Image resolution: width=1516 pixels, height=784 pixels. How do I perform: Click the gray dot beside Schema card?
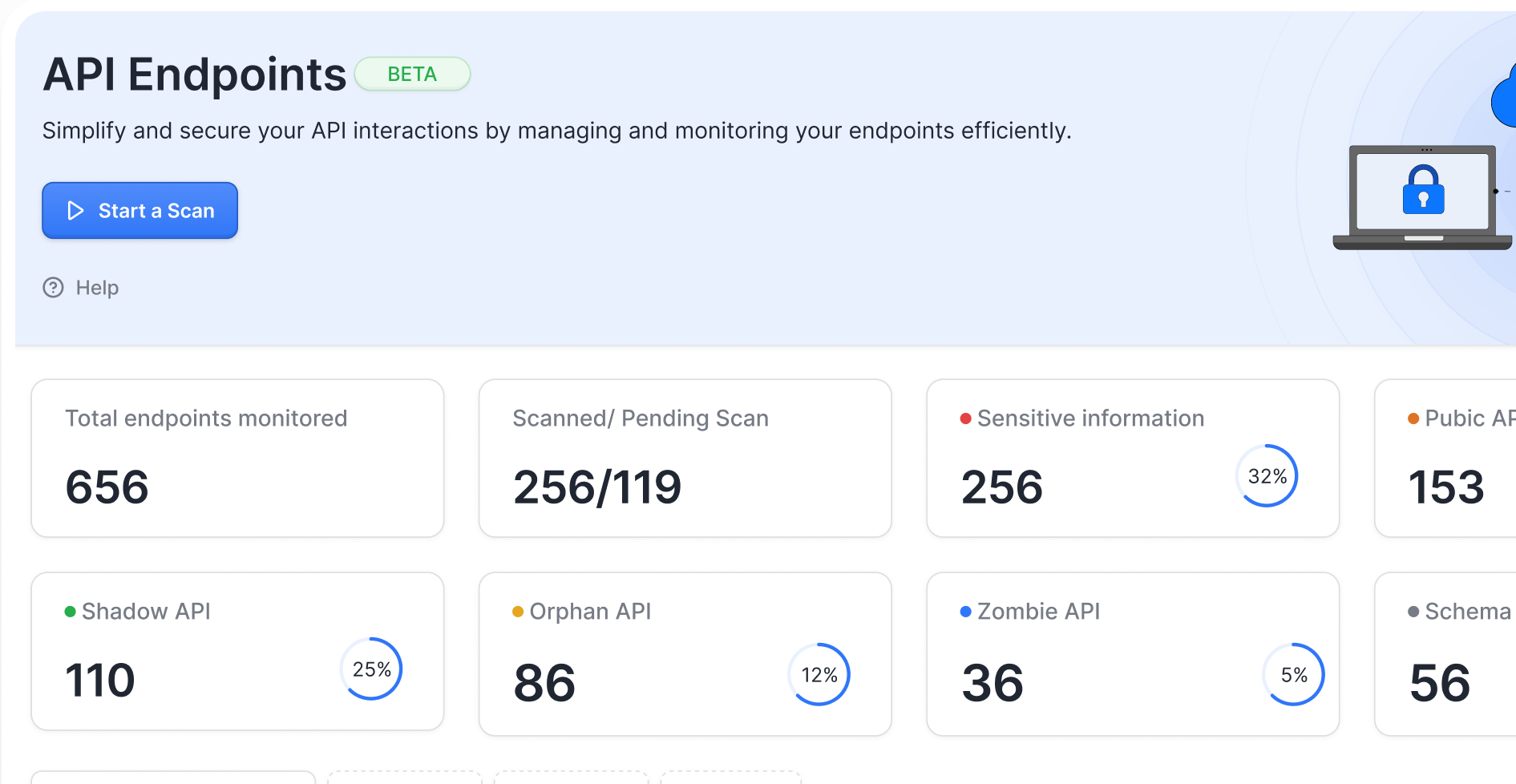coord(1412,611)
